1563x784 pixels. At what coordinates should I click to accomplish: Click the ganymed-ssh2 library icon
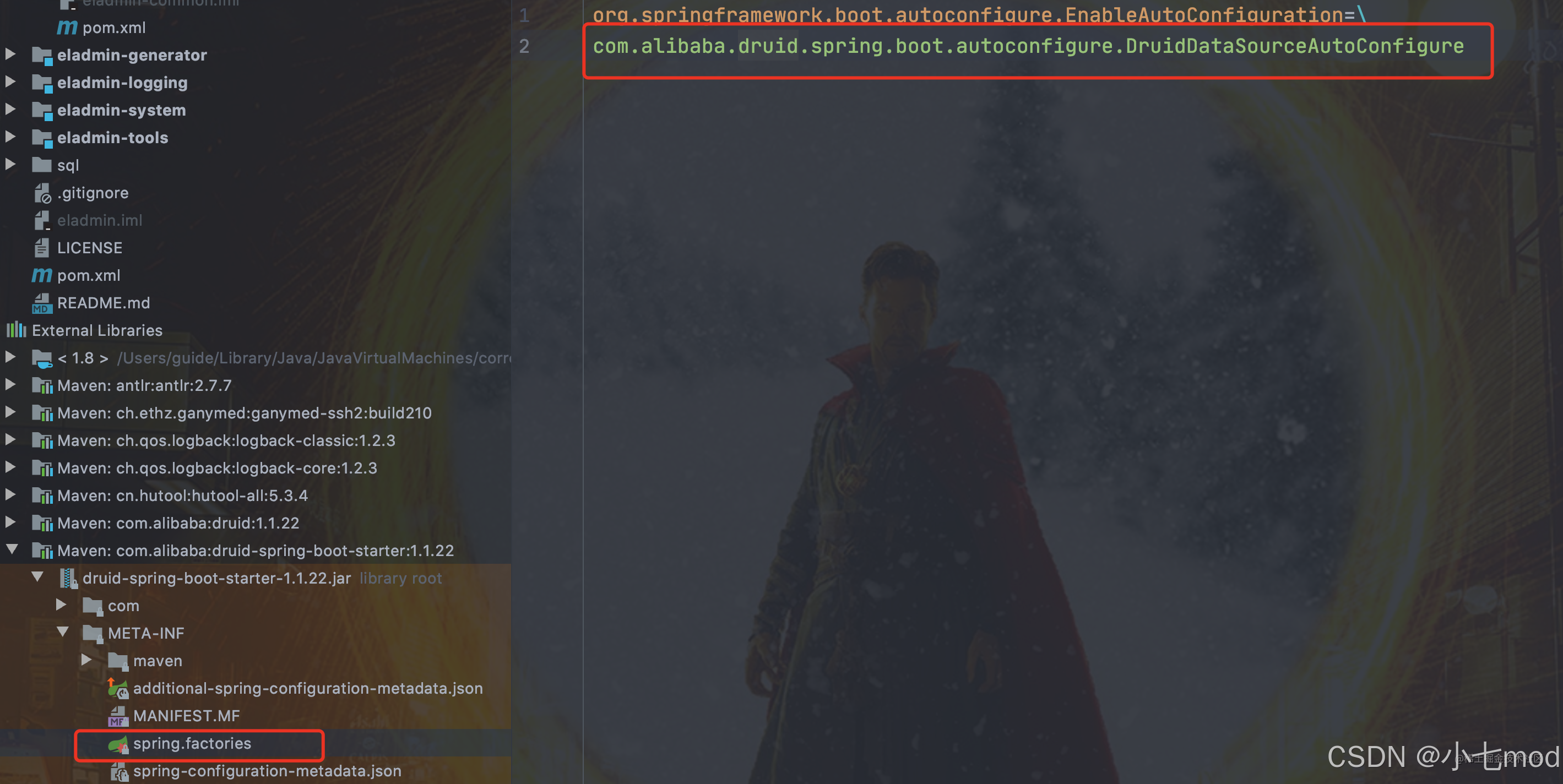pos(42,413)
